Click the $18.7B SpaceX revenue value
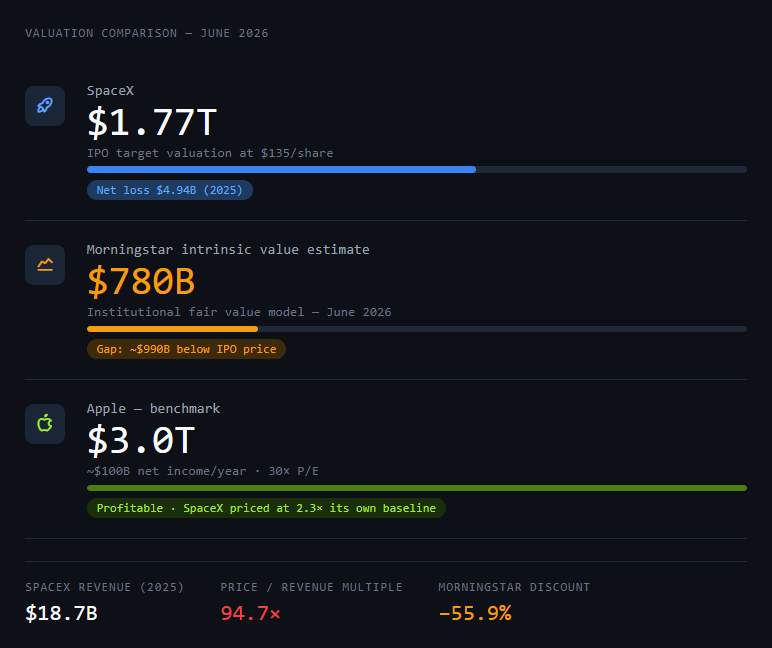This screenshot has height=648, width=772. tap(61, 614)
